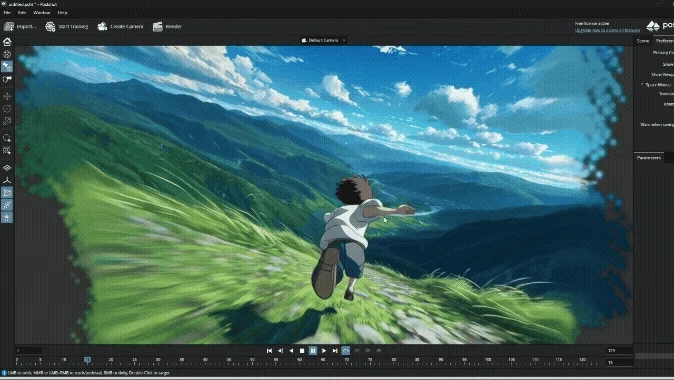Toggle loop playback button
This screenshot has height=380, width=674.
point(346,351)
